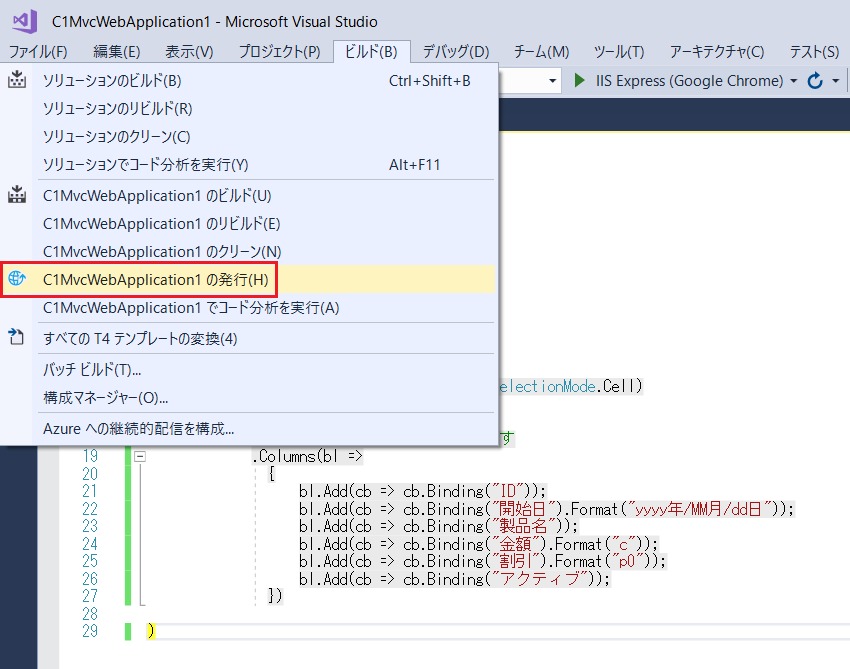This screenshot has width=850, height=669.
Task: Click the C1MvcWebApplication1 build icon
Action: pos(17,195)
